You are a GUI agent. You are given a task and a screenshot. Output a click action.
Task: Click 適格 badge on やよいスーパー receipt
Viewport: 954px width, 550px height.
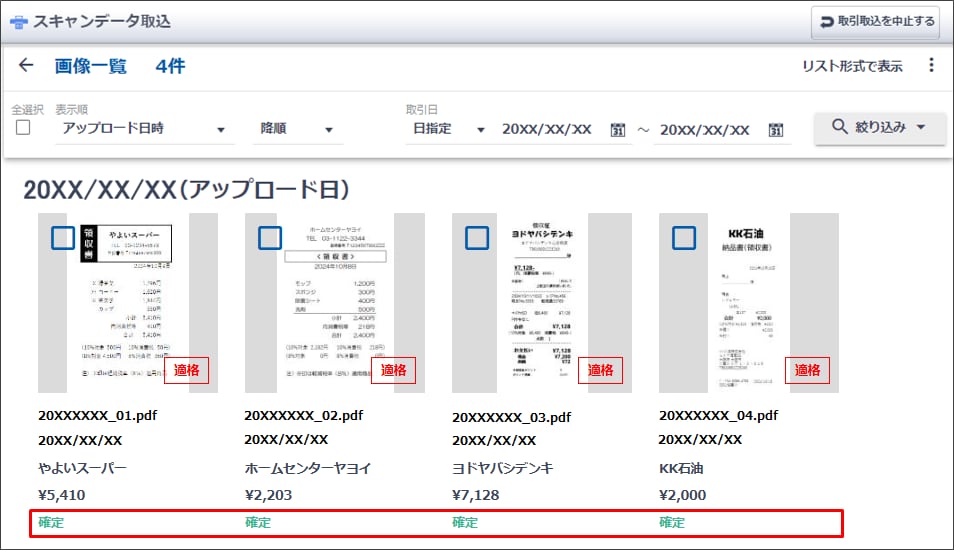[186, 370]
